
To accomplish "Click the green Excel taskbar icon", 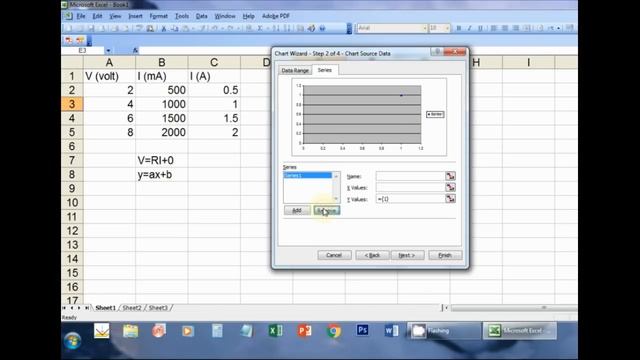I will pyautogui.click(x=276, y=330).
